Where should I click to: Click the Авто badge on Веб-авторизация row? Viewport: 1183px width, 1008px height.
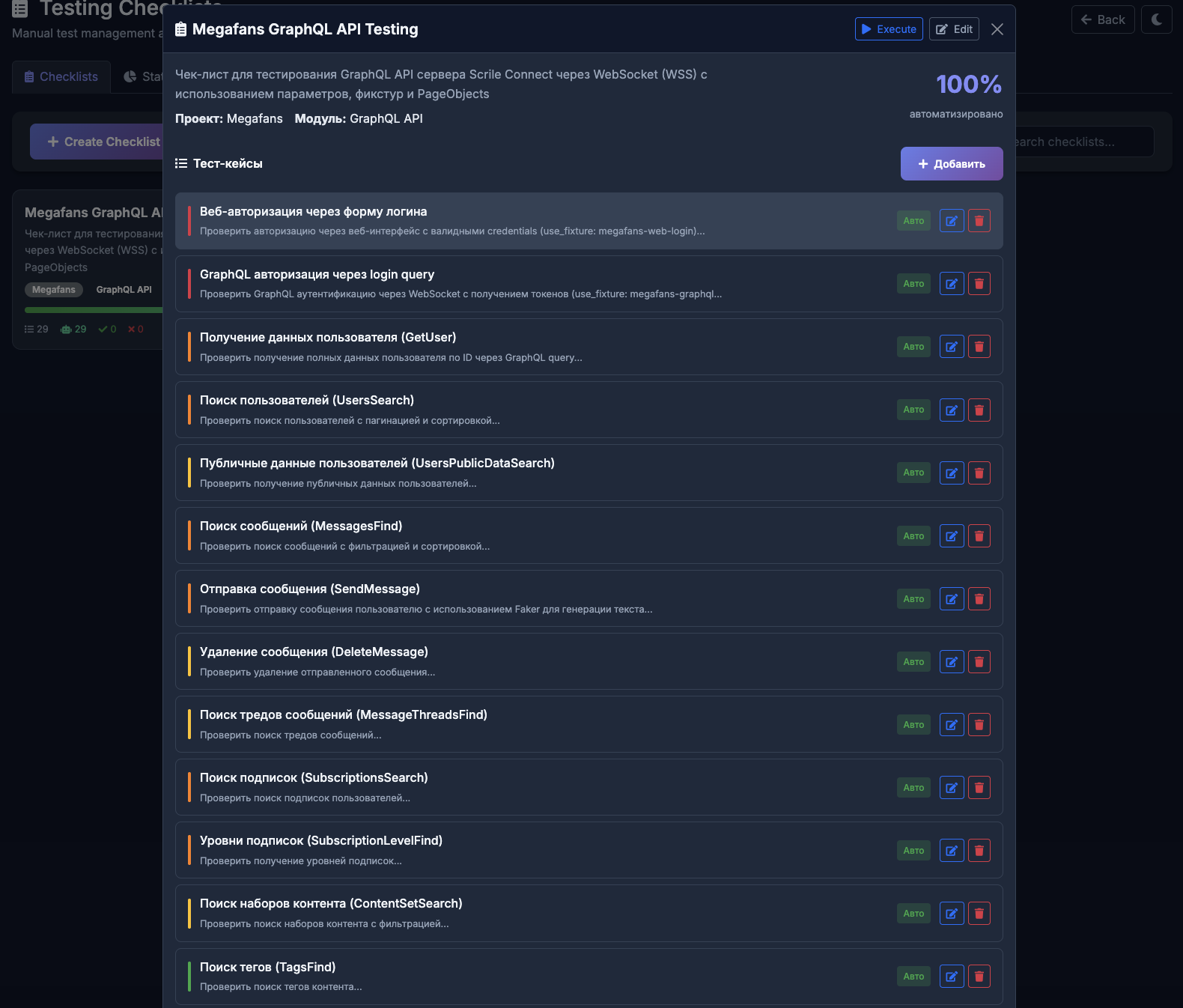pos(913,221)
